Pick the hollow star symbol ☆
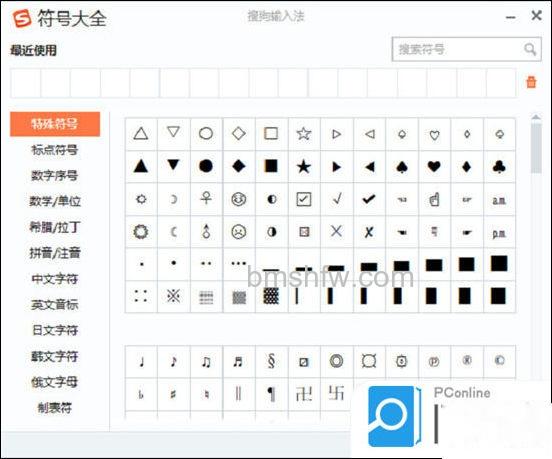This screenshot has height=459, width=552. coord(304,134)
